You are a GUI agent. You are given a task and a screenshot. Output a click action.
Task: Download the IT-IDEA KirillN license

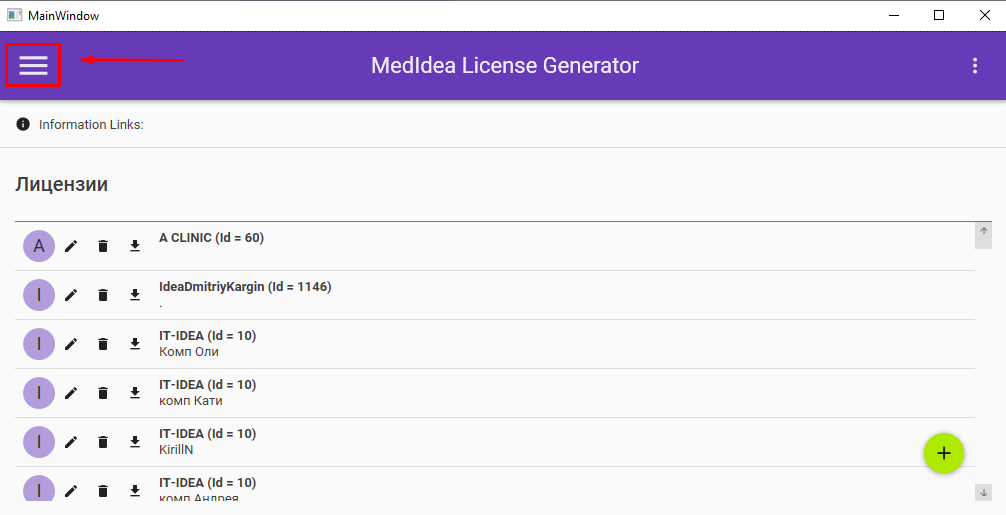point(135,442)
